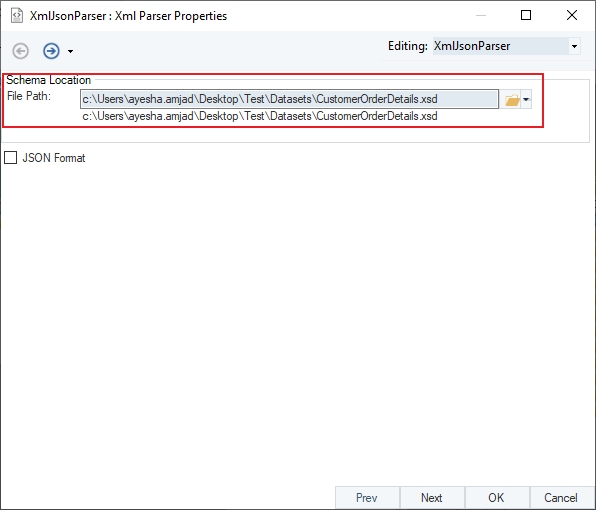The height and width of the screenshot is (510, 596).
Task: Click the back navigation arrow icon
Action: (21, 51)
